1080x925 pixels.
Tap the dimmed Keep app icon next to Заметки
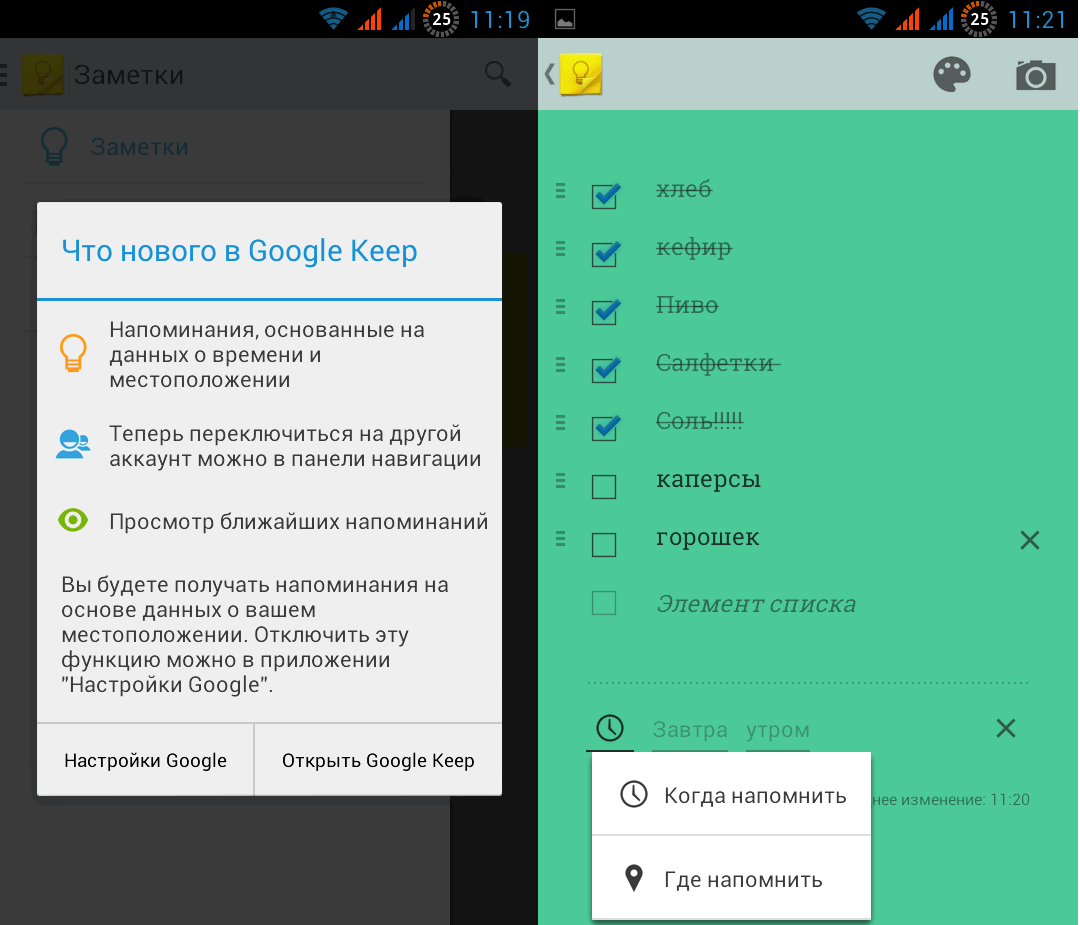(x=43, y=74)
